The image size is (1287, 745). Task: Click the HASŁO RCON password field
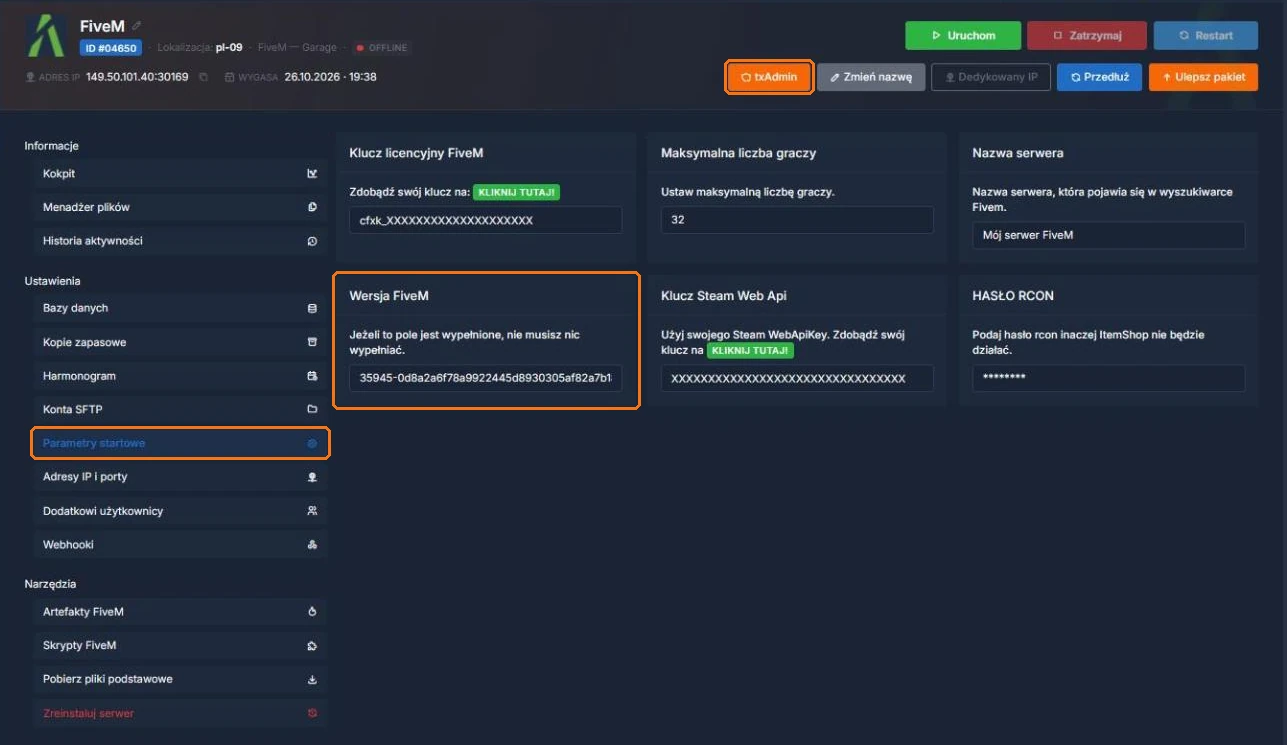[1109, 379]
